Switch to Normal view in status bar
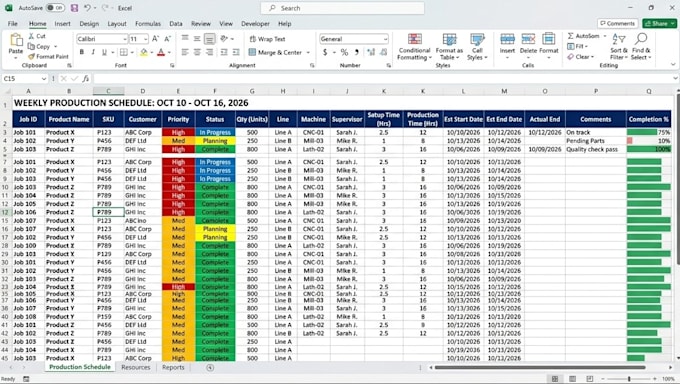 coord(555,379)
